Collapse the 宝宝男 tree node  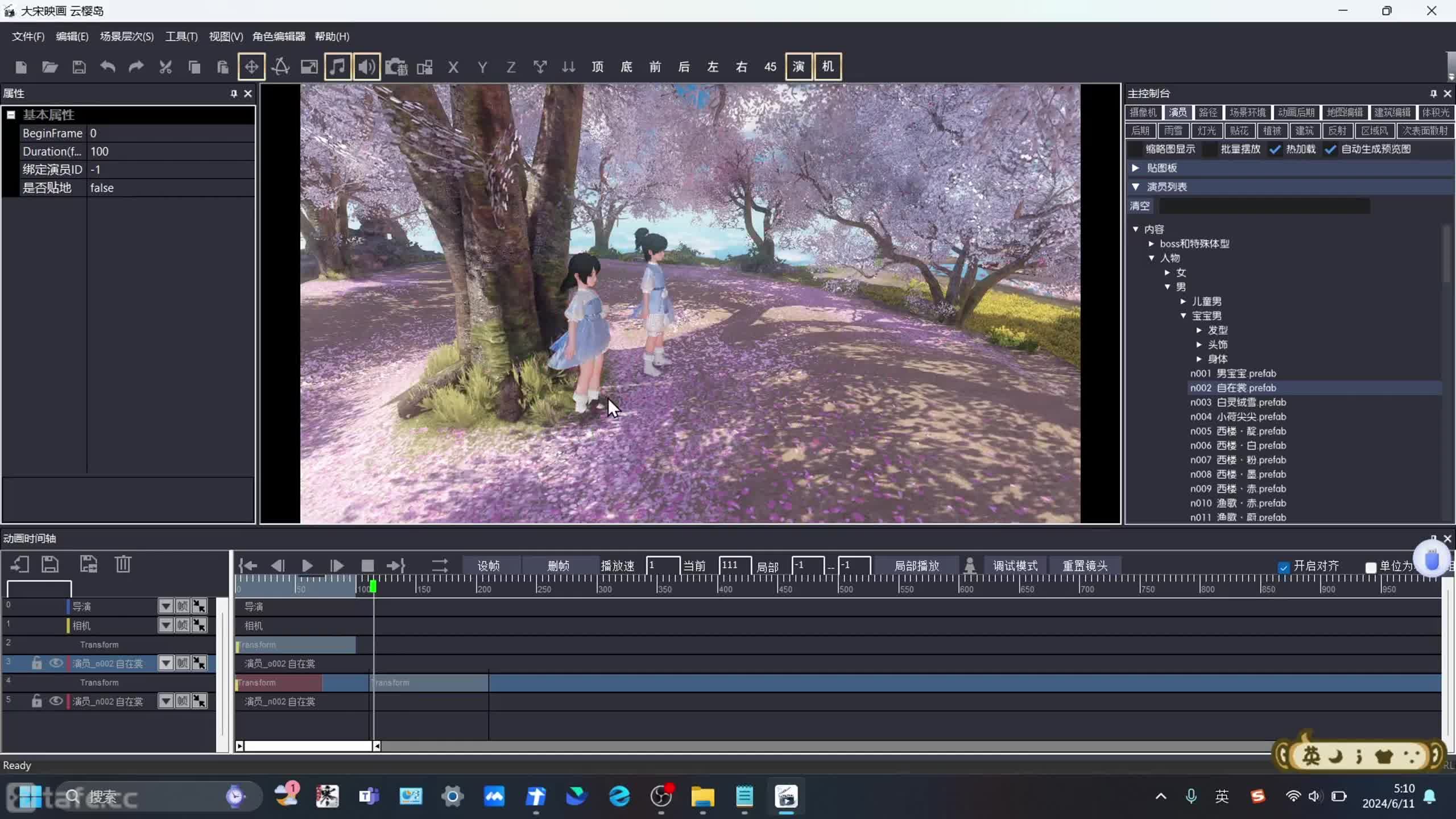[x=1183, y=316]
